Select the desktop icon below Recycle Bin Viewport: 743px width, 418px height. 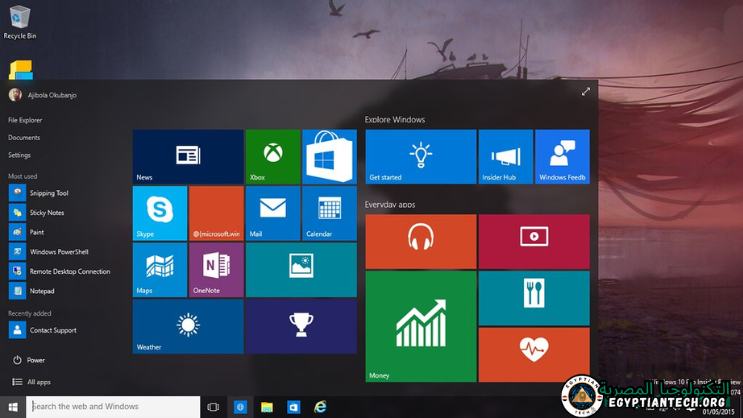pyautogui.click(x=21, y=70)
